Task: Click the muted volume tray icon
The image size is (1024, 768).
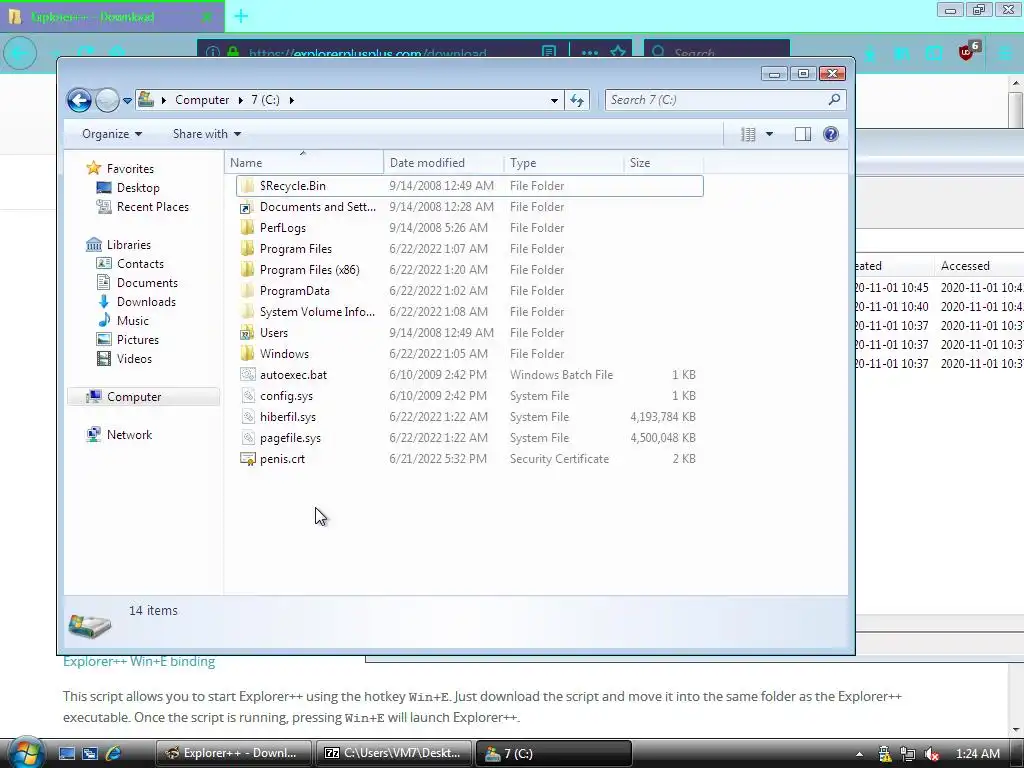Action: click(x=931, y=754)
